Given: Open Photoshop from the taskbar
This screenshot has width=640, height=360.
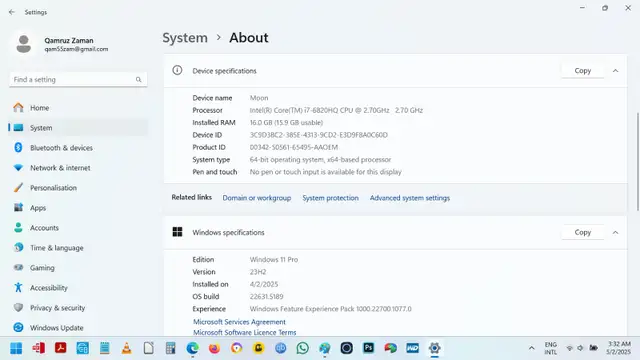Looking at the screenshot, I should pos(369,348).
